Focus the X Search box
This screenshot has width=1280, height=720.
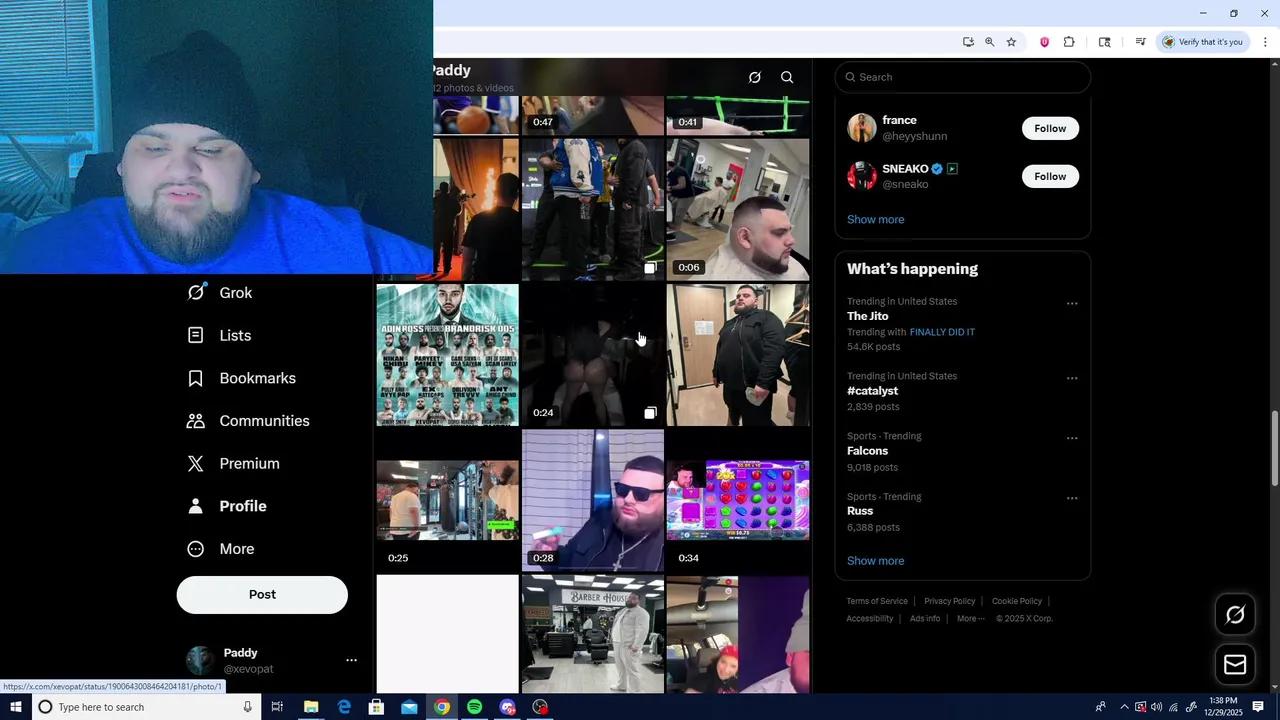coord(963,77)
